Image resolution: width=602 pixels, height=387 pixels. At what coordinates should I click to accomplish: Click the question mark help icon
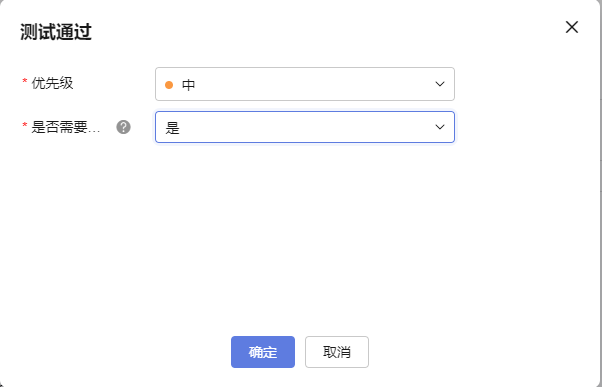(123, 127)
